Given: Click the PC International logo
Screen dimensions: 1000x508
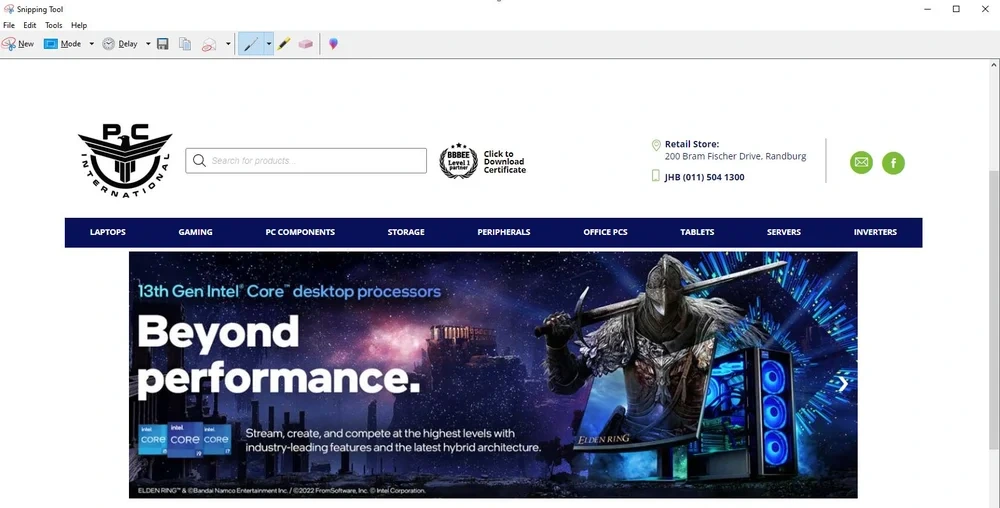Looking at the screenshot, I should (x=125, y=161).
